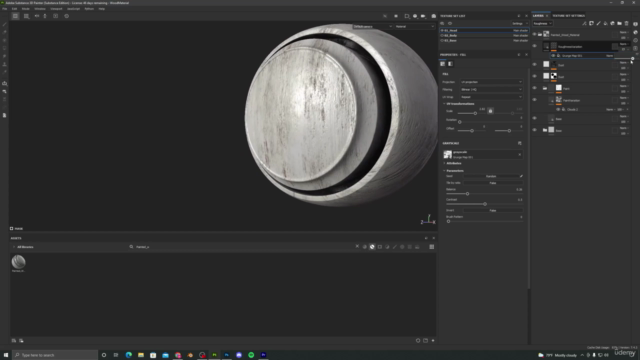Select the Eraser tool in left toolbar
This screenshot has height=360, width=640.
pyautogui.click(x=4, y=32)
